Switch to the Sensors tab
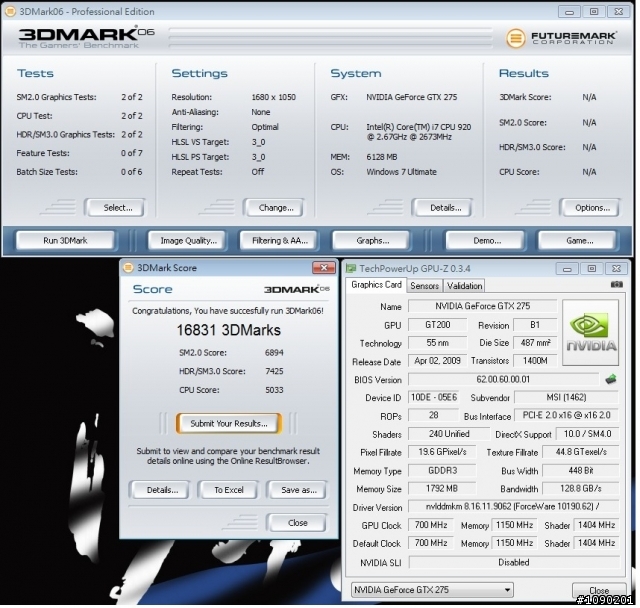This screenshot has height=608, width=640. pyautogui.click(x=424, y=286)
